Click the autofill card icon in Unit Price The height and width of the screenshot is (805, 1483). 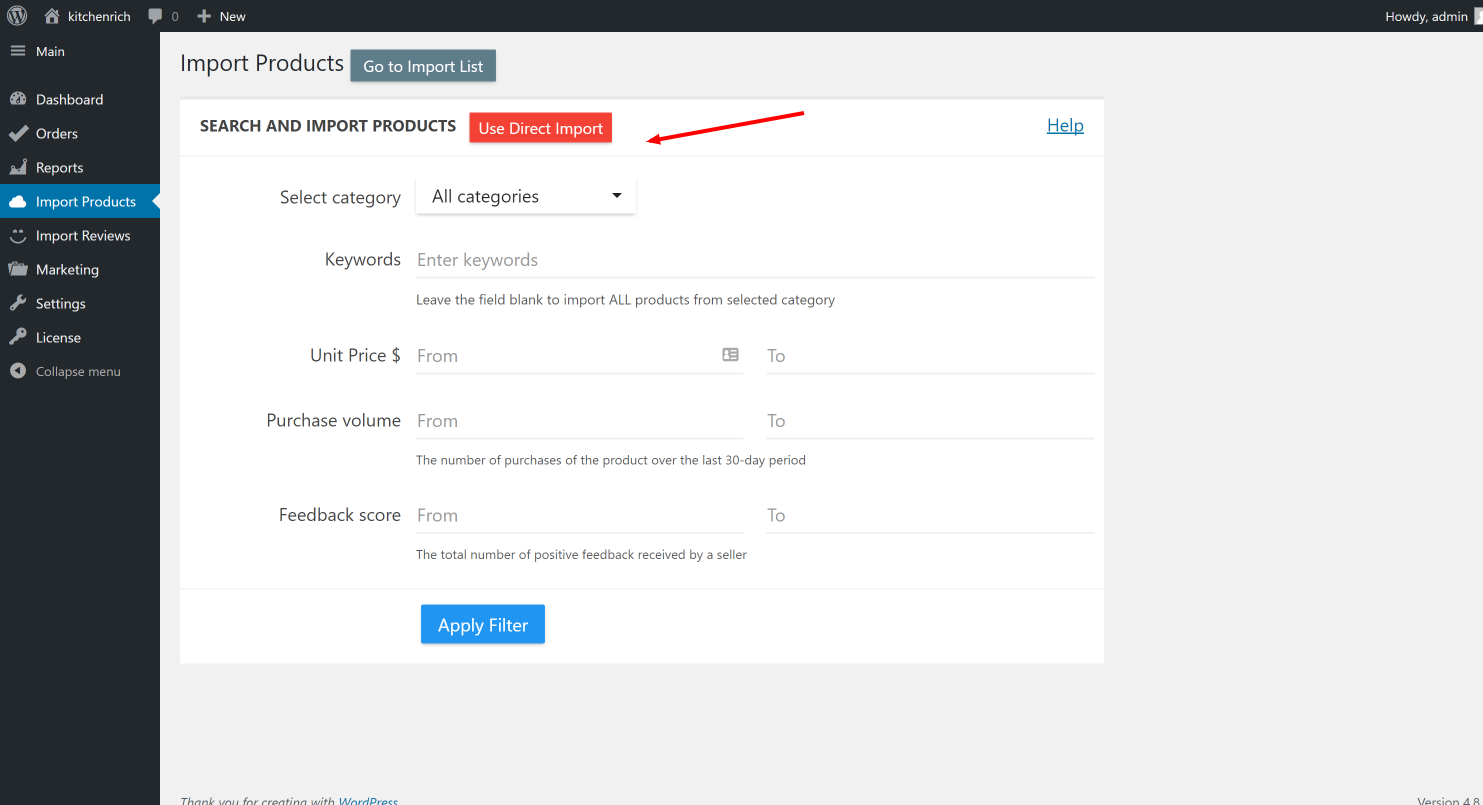coord(730,354)
